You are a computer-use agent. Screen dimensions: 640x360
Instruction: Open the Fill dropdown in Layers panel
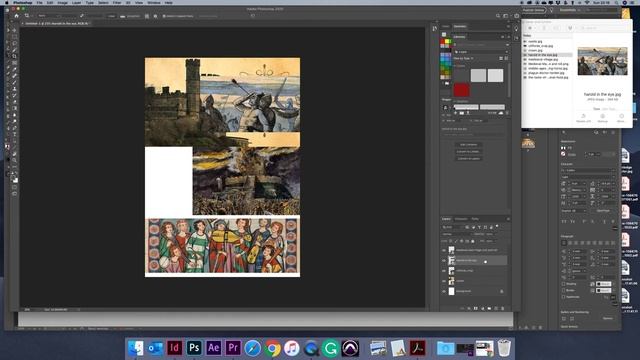click(x=490, y=241)
